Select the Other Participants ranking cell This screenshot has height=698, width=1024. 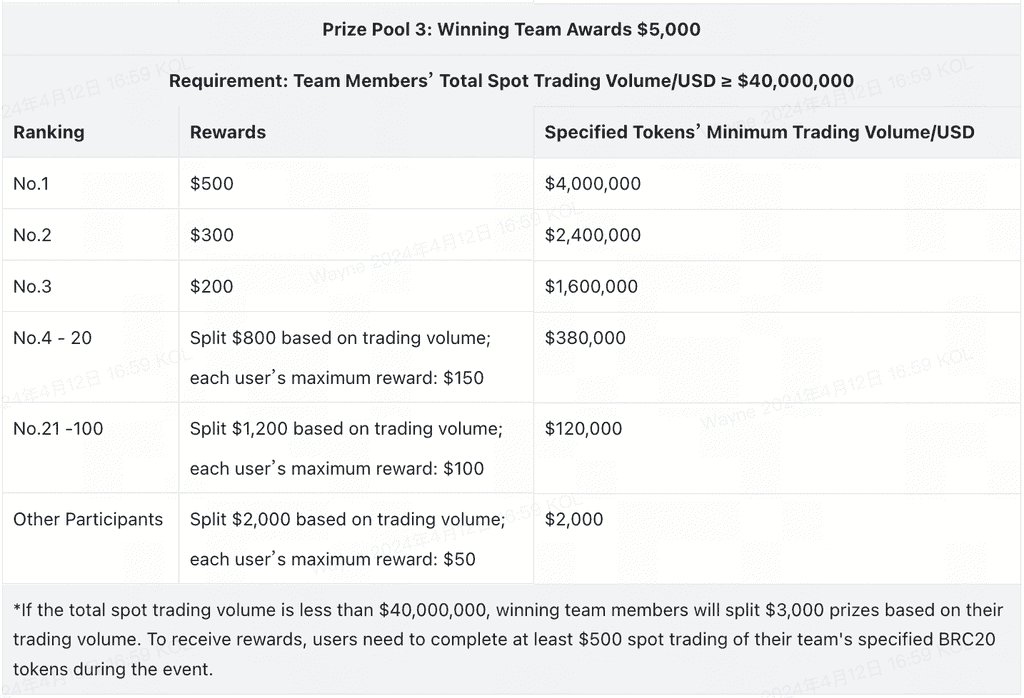tap(88, 519)
